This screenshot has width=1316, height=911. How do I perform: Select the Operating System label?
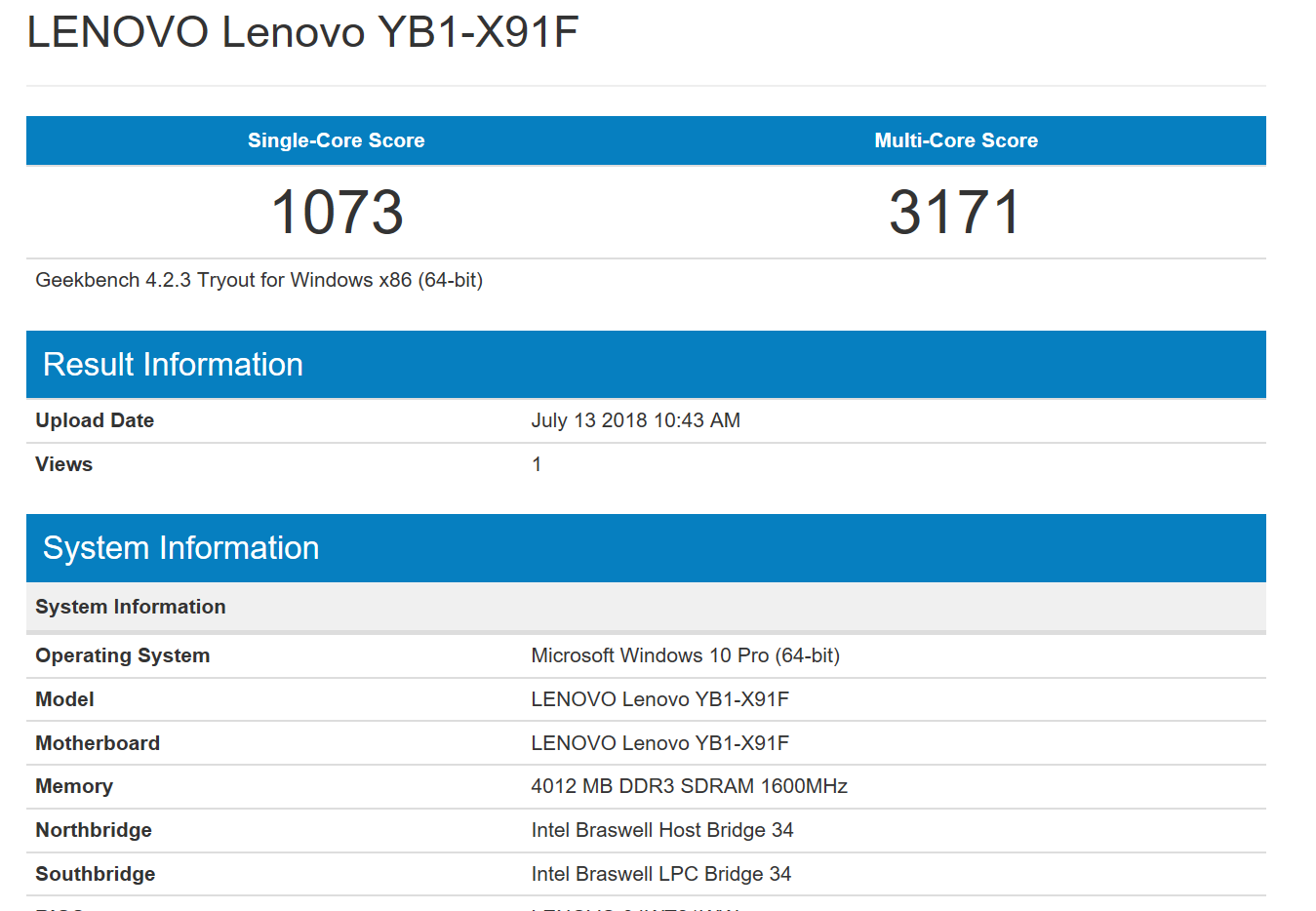pos(123,655)
